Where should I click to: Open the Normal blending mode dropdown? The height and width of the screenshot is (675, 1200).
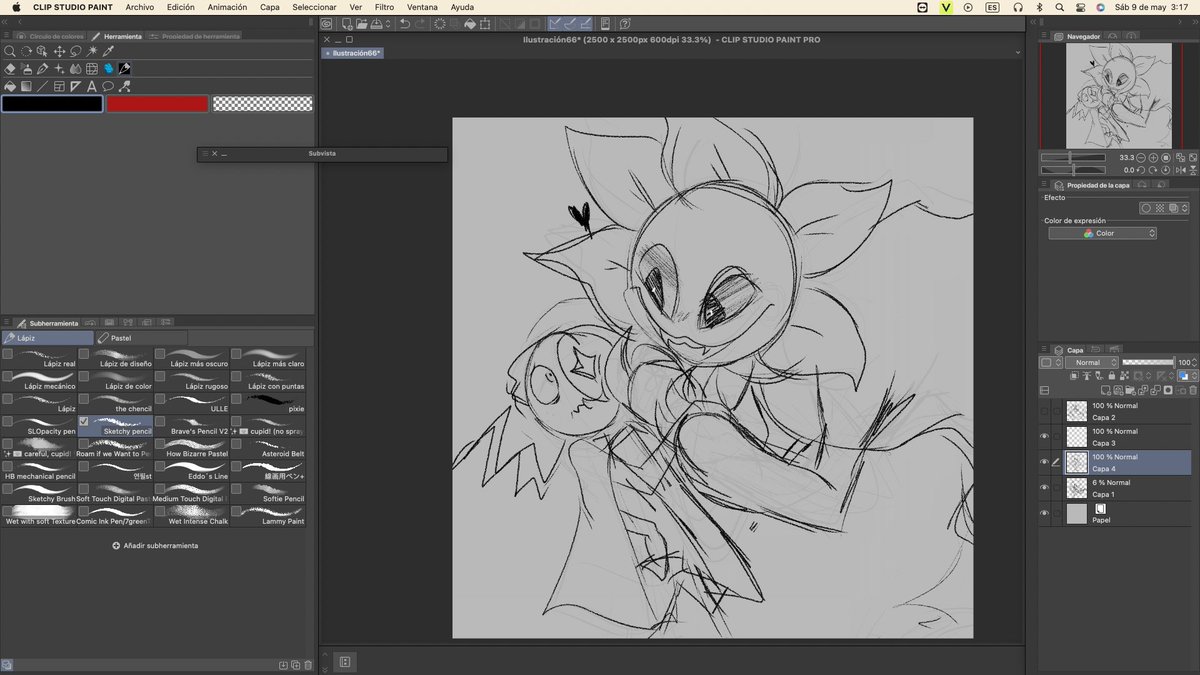[x=1092, y=363]
